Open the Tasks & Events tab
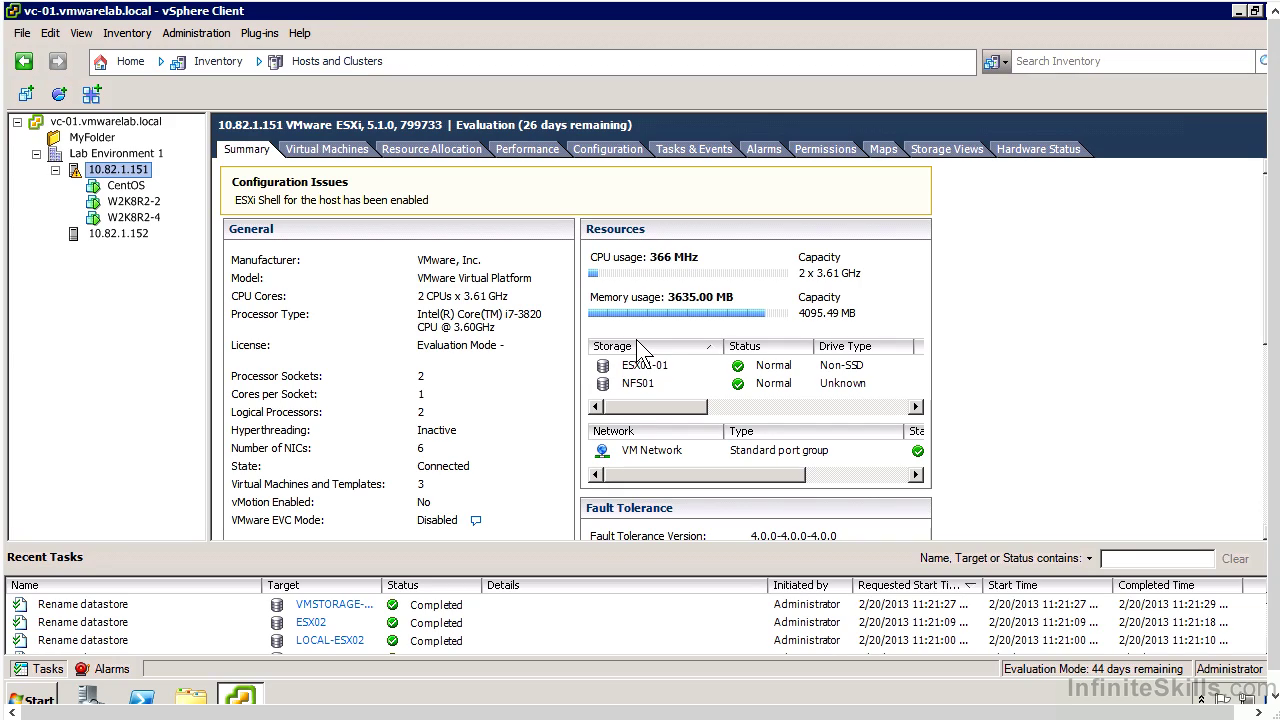1280x720 pixels. pos(694,149)
